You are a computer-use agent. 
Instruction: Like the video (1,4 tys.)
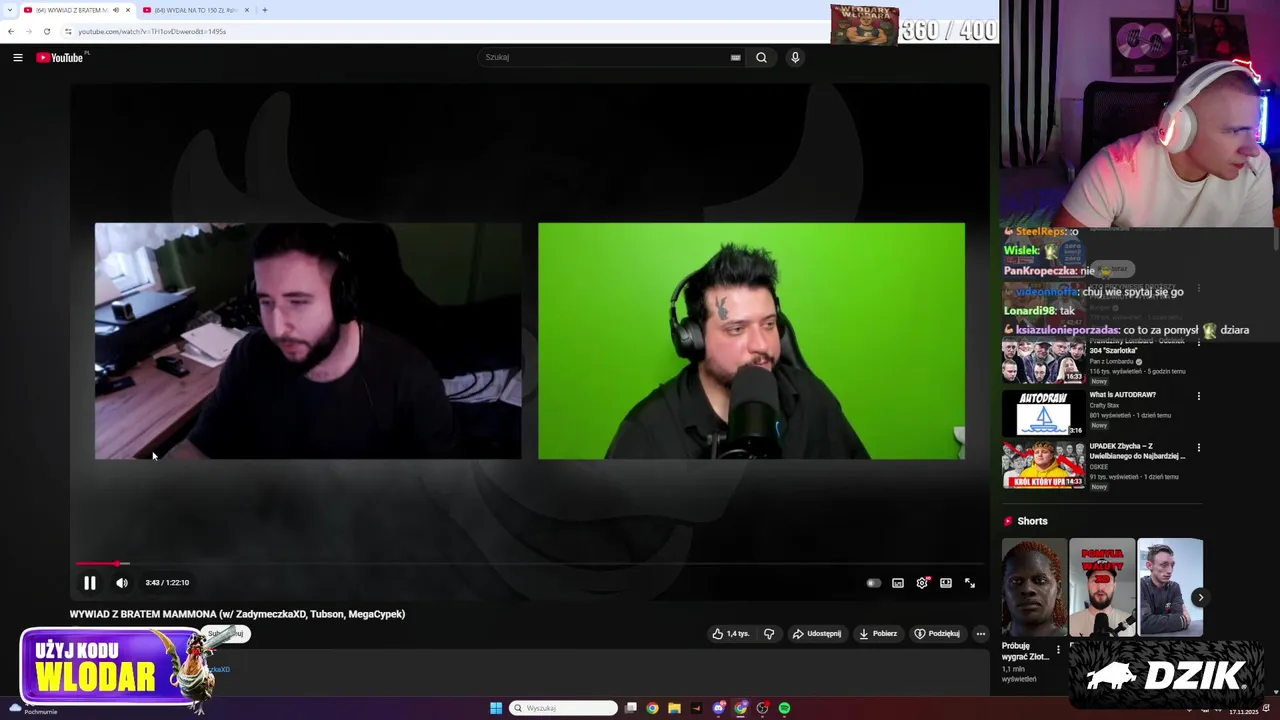click(x=731, y=633)
